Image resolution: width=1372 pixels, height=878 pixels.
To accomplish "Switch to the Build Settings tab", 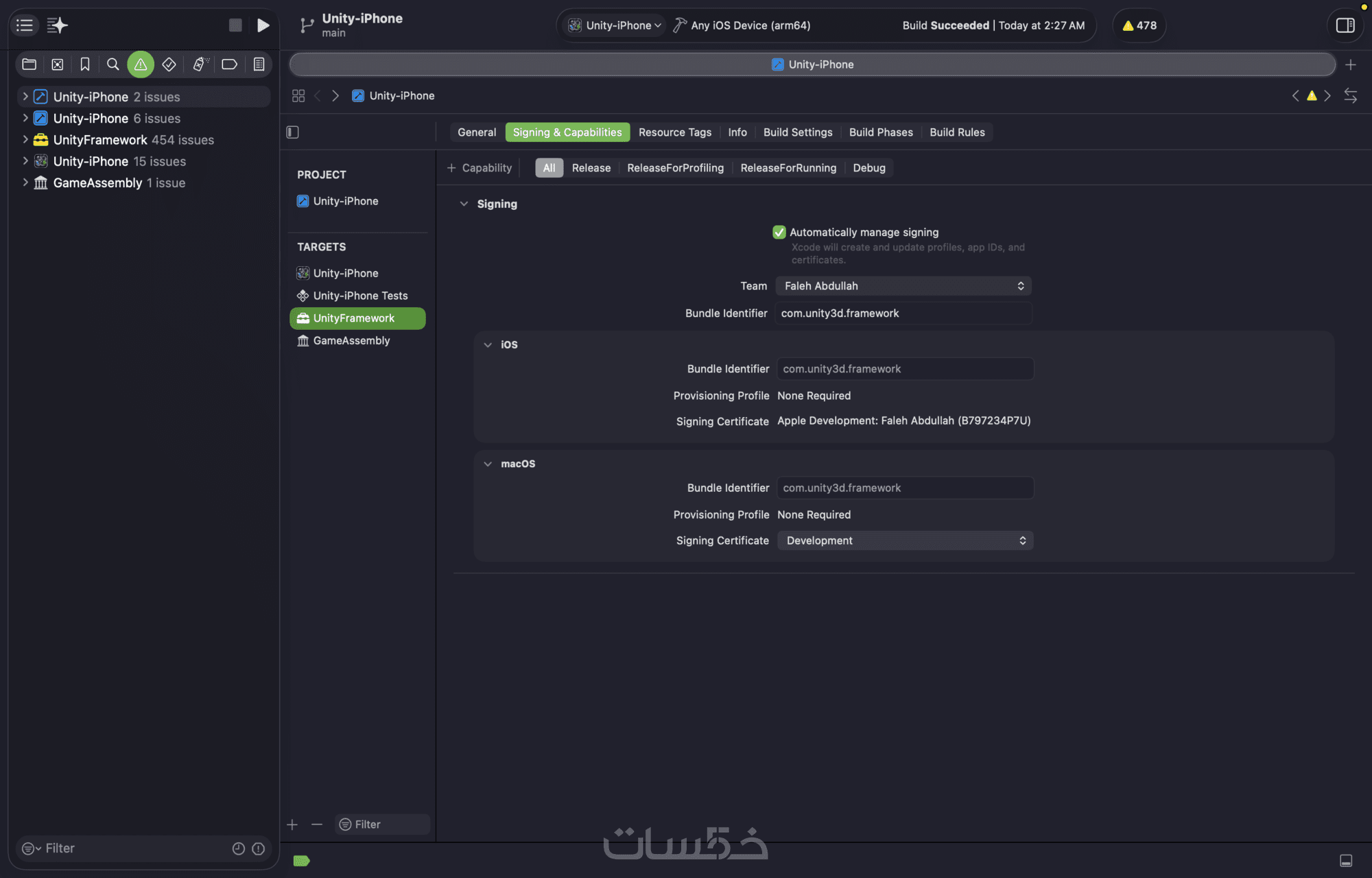I will coord(798,132).
